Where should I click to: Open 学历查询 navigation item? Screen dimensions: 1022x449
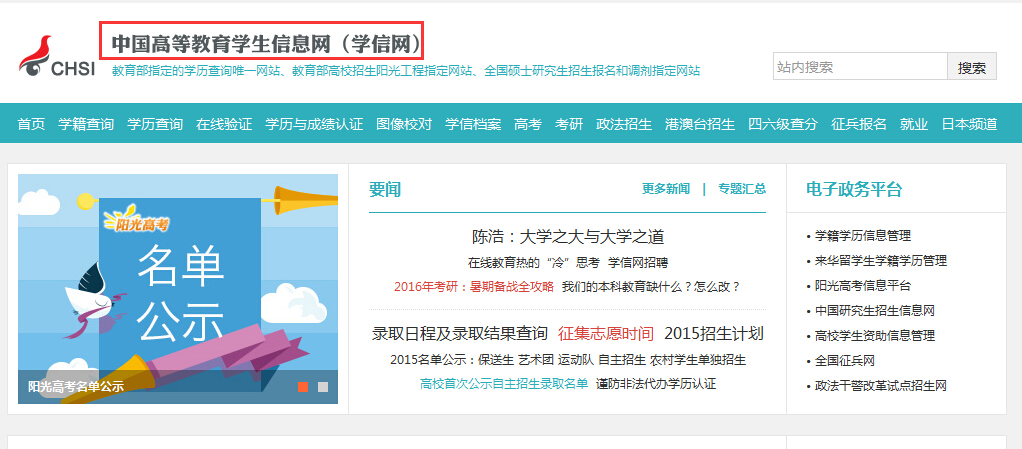pyautogui.click(x=155, y=124)
